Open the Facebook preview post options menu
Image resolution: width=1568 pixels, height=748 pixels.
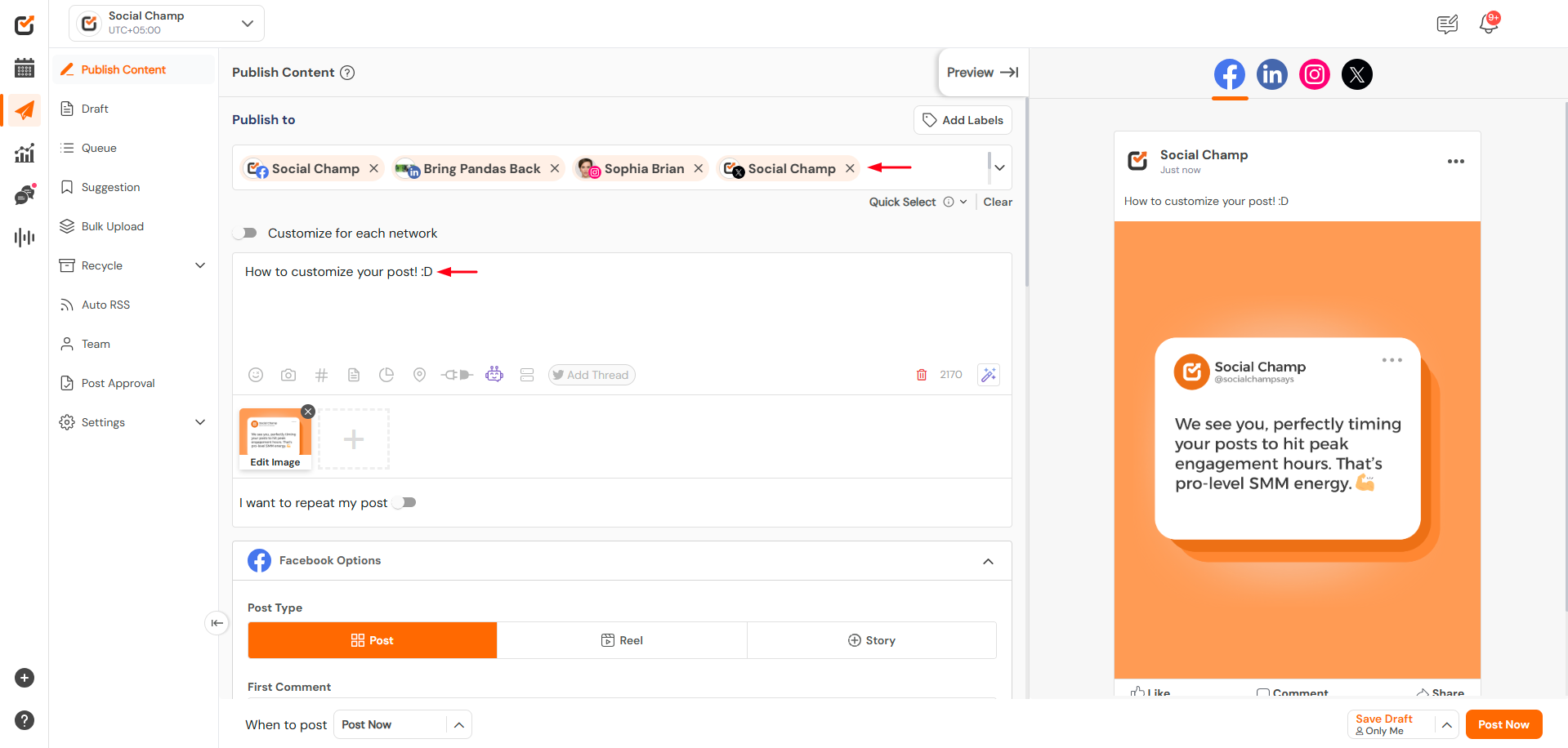coord(1456,161)
